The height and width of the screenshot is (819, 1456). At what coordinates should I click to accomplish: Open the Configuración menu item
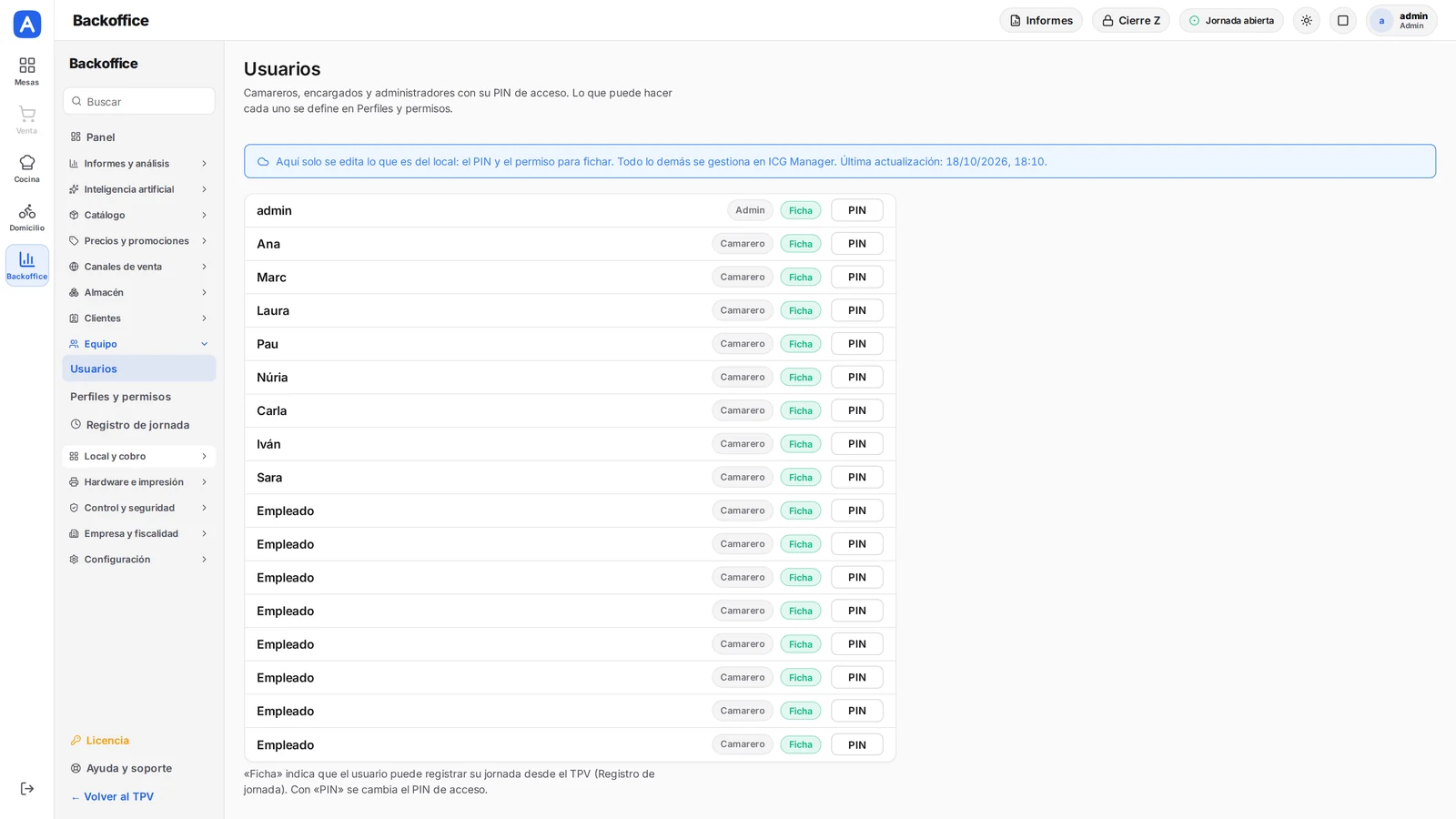click(x=139, y=560)
